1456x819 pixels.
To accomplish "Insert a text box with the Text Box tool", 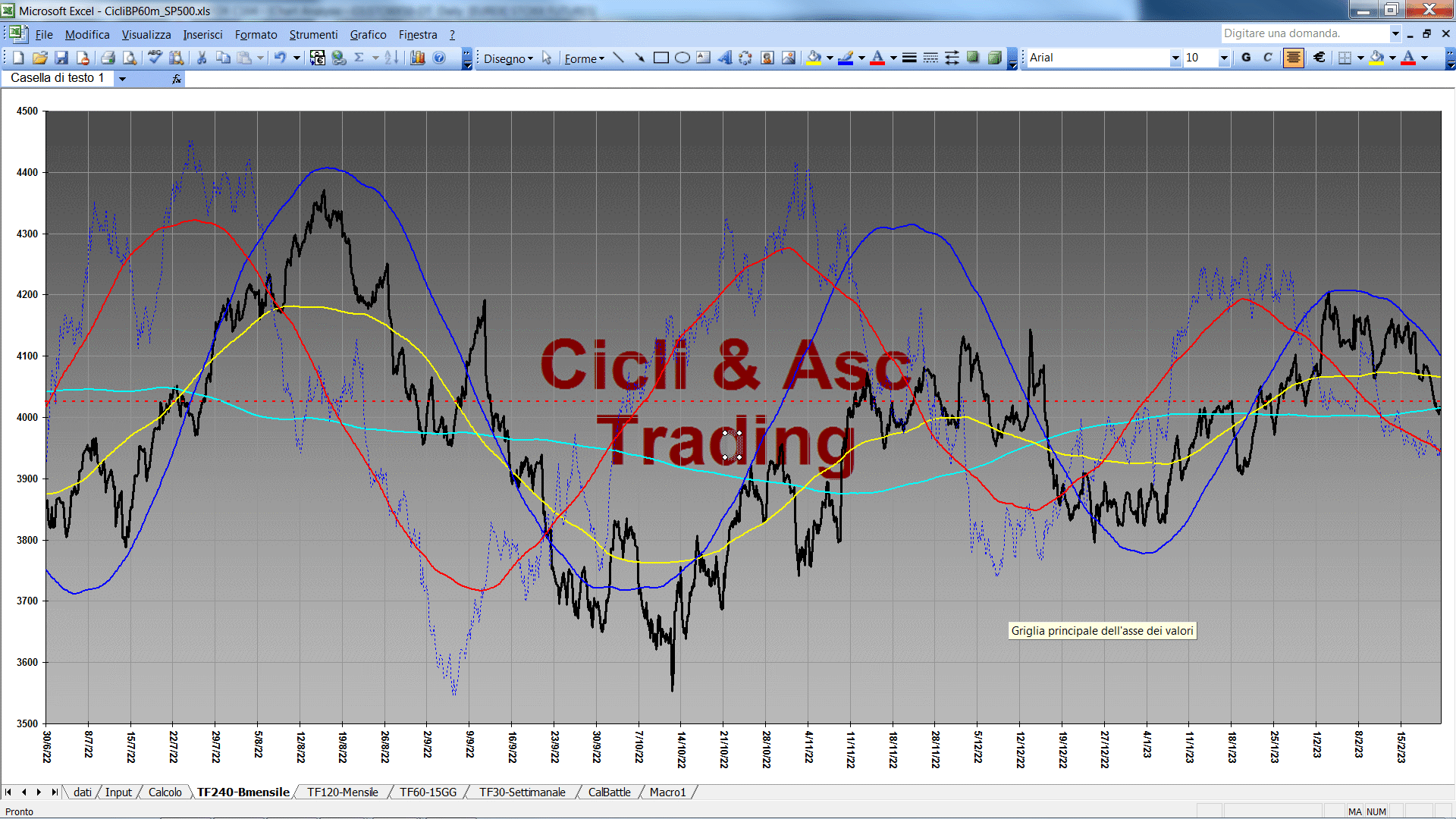I will (x=704, y=58).
